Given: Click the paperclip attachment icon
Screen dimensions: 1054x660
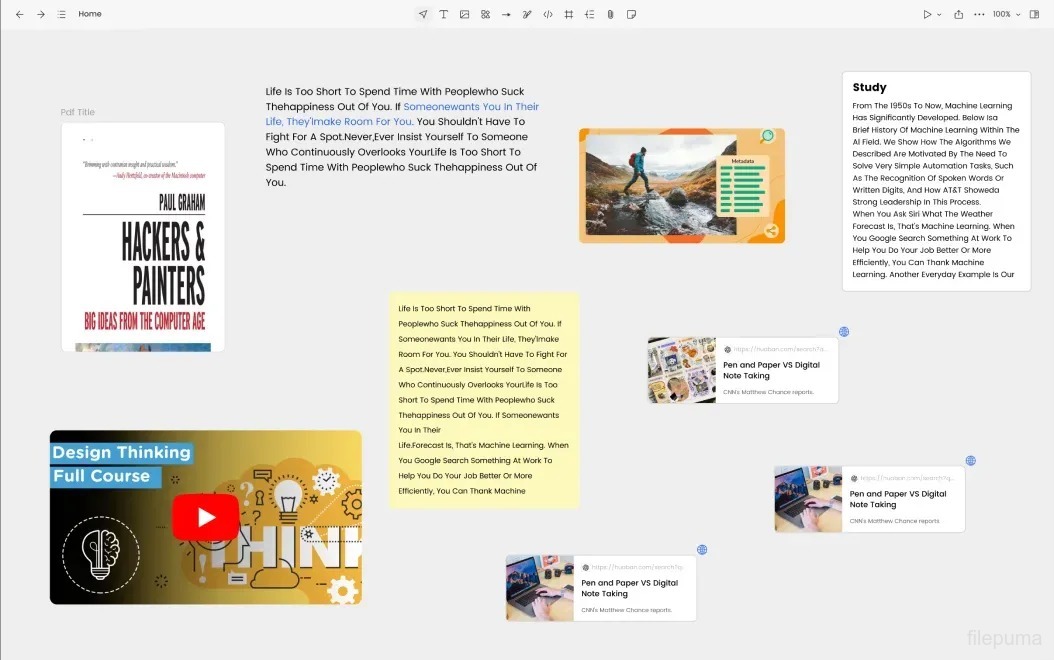Looking at the screenshot, I should [610, 14].
